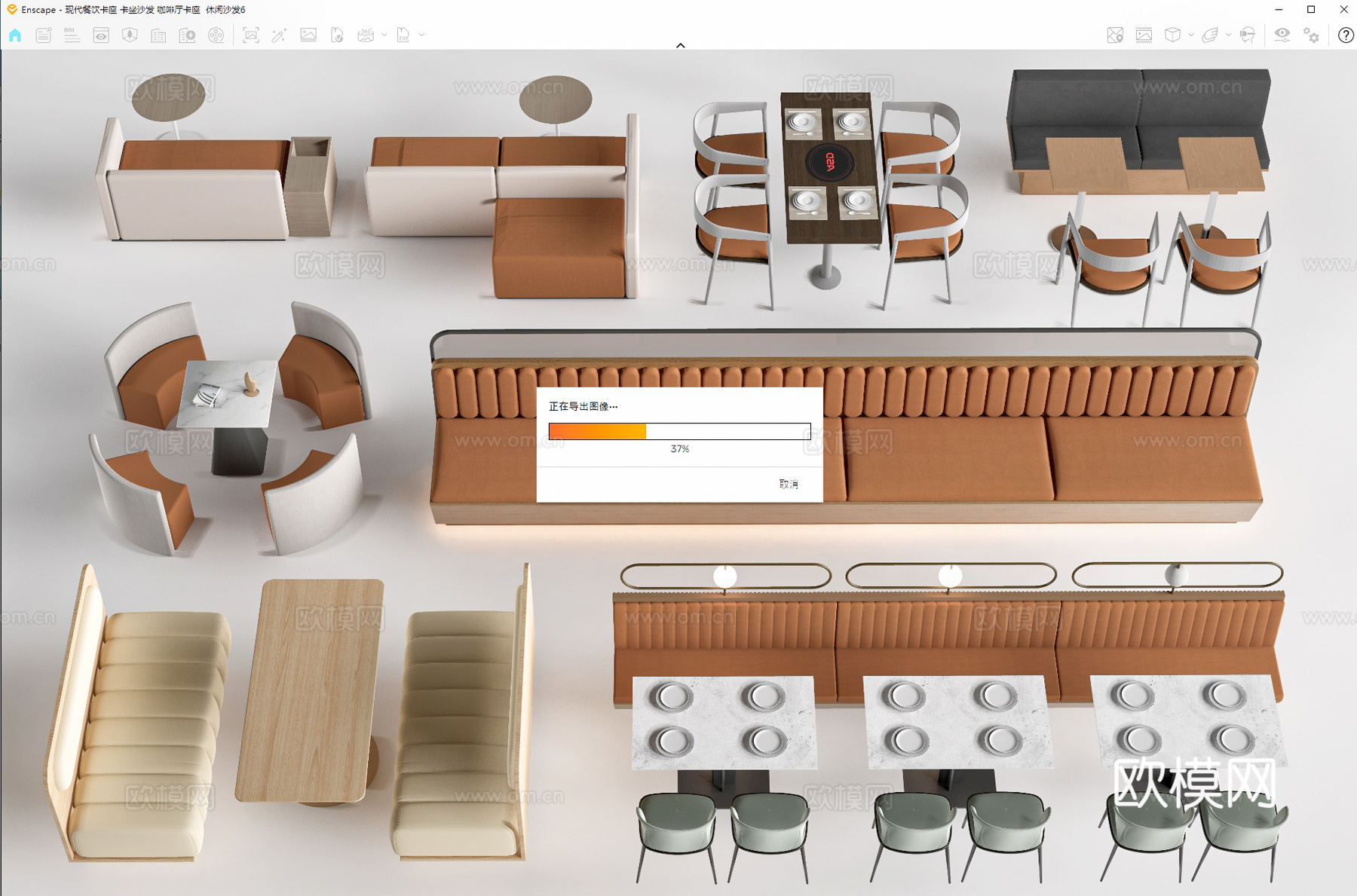Click the fly mode wing icon

point(1210,35)
